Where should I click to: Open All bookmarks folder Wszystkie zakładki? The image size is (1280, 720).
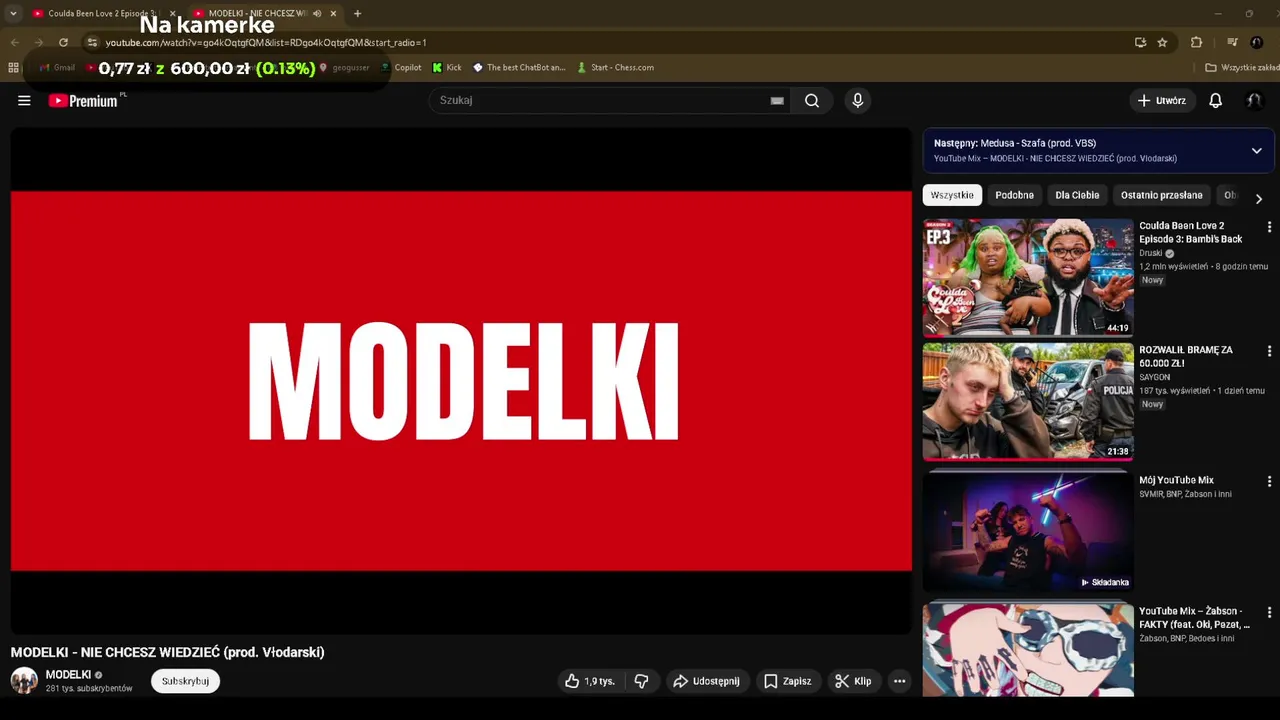pos(1241,68)
